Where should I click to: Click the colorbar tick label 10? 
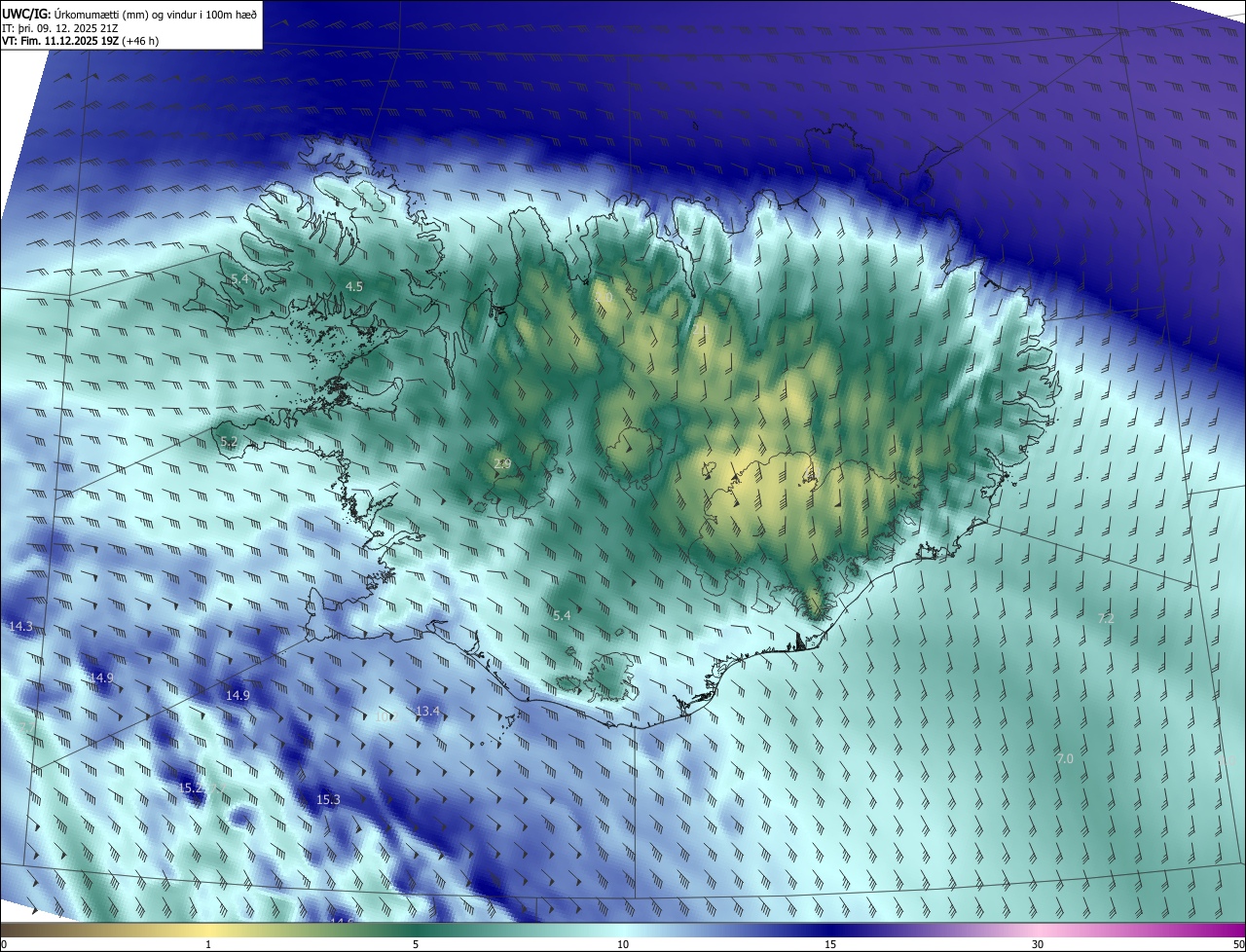click(623, 945)
